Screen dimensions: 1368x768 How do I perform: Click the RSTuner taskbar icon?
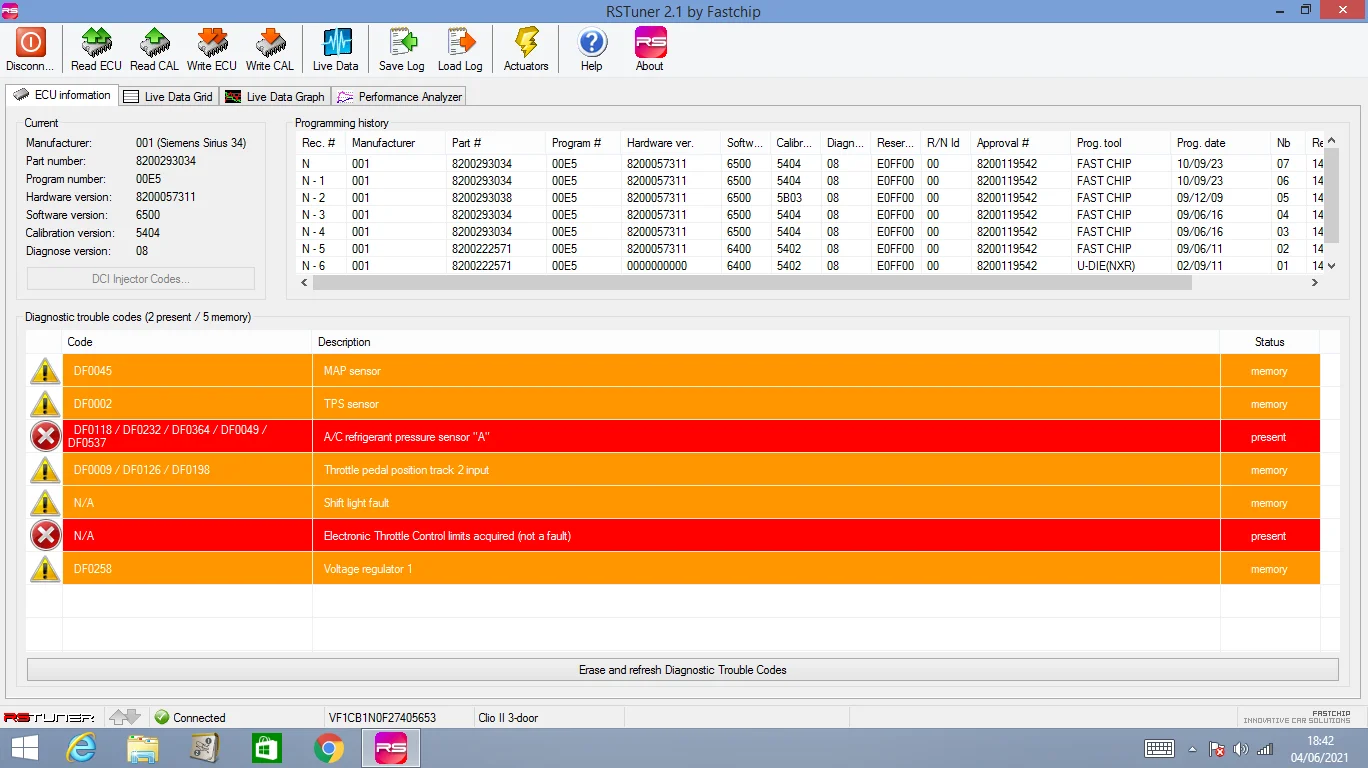(390, 748)
